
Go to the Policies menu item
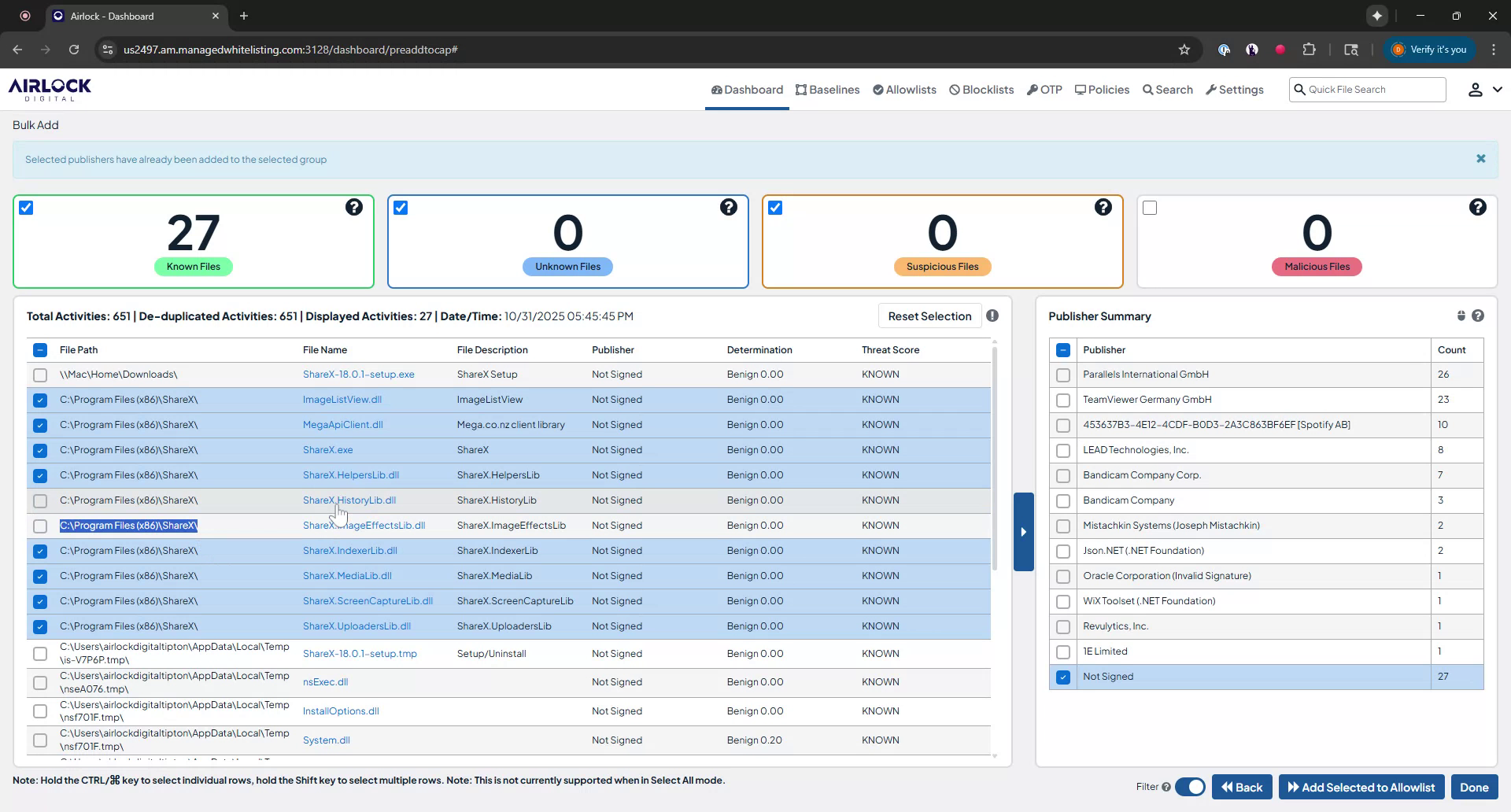tap(1102, 90)
